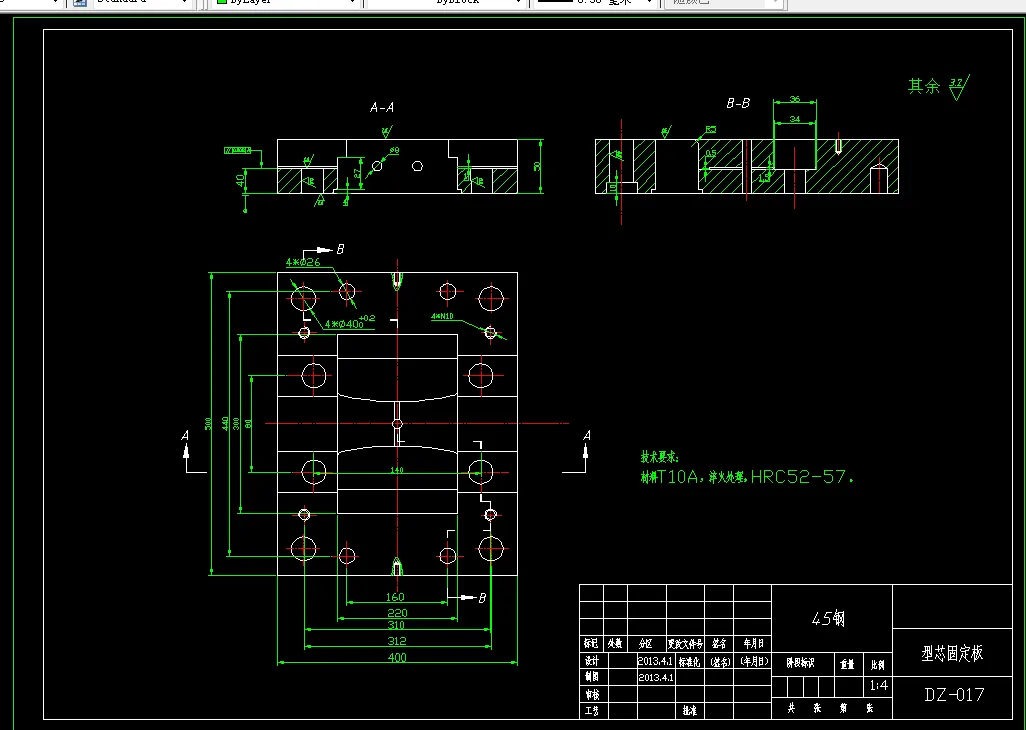The height and width of the screenshot is (730, 1026).
Task: Click the 比例 header in title block
Action: click(878, 665)
